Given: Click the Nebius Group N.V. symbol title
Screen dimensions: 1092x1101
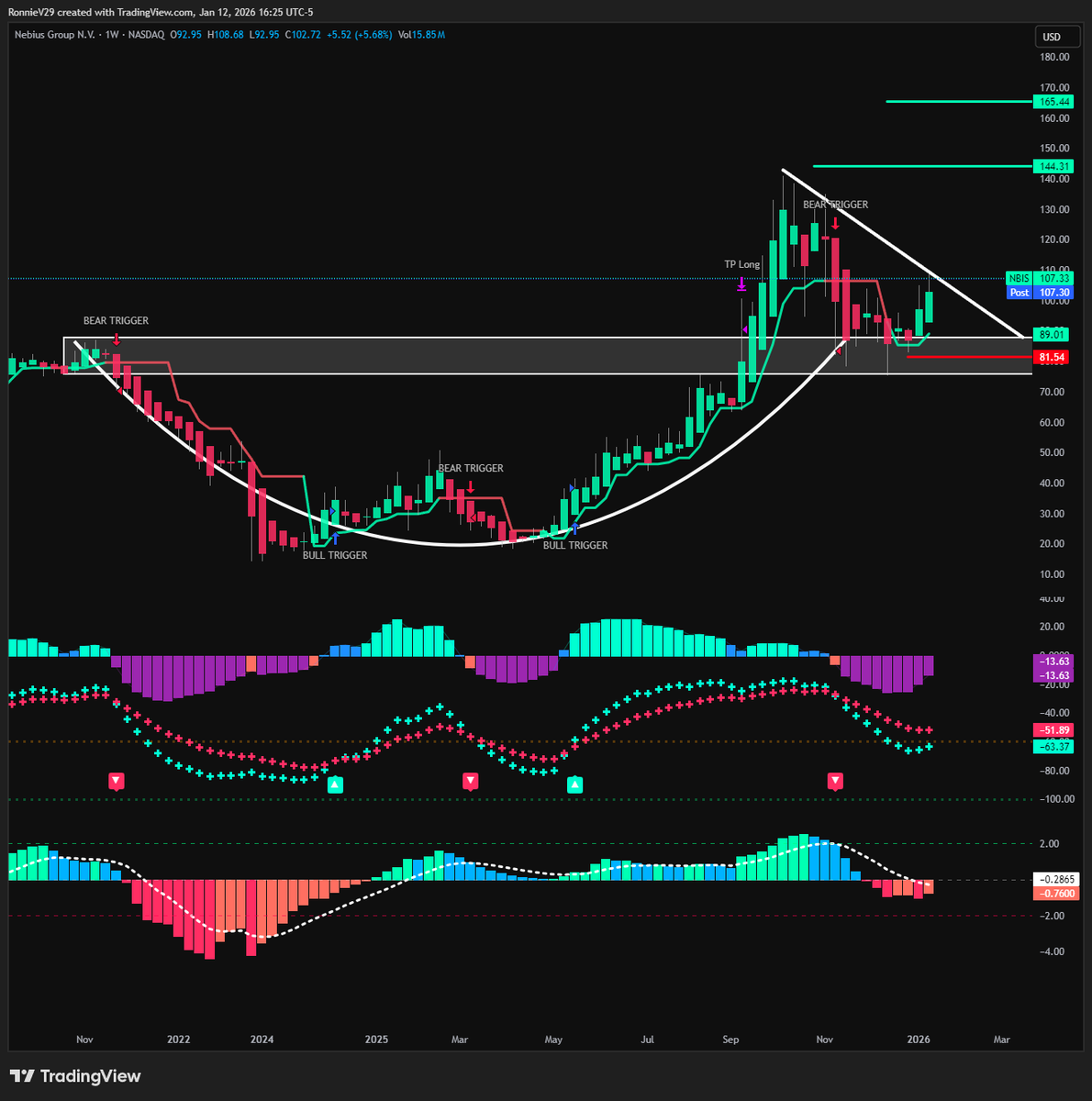Looking at the screenshot, I should 53,35.
